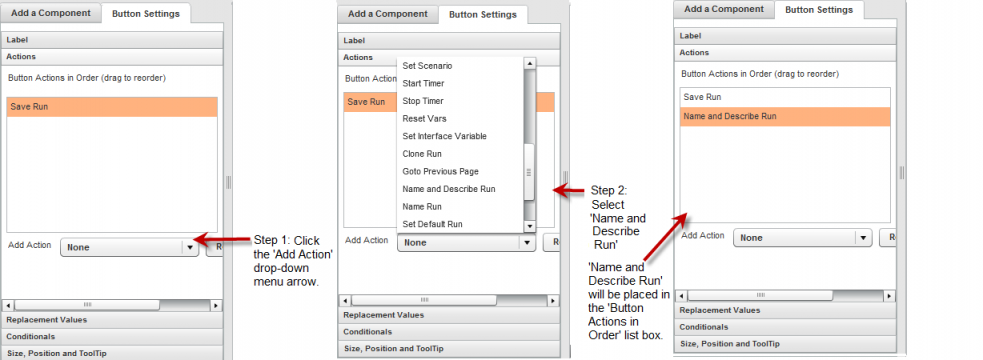Select Button Settings tab in right panel
Image resolution: width=983 pixels, height=360 pixels.
tap(819, 9)
